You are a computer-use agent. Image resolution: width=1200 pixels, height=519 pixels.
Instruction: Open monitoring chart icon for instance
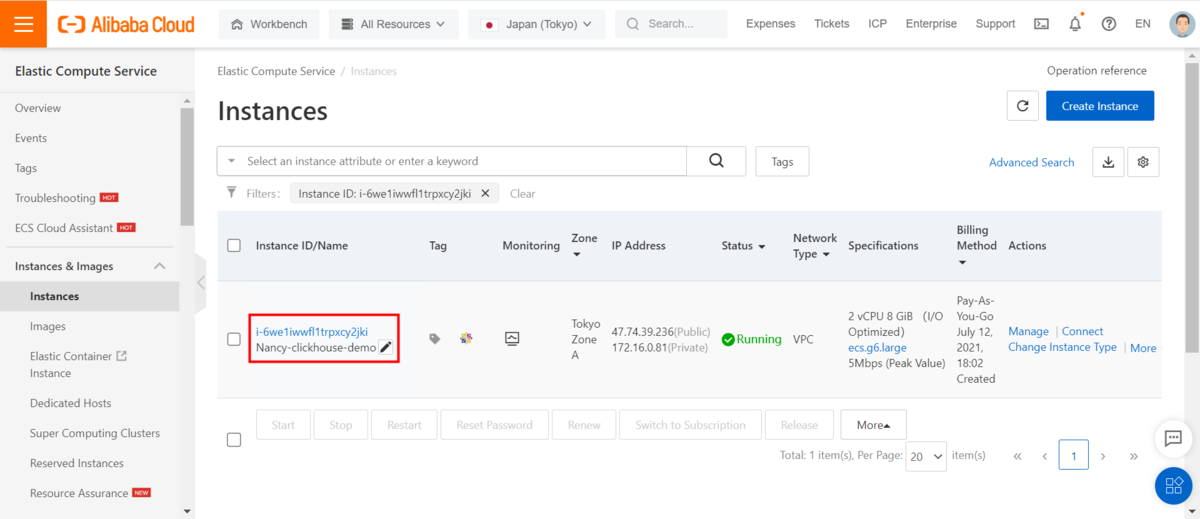pos(512,339)
